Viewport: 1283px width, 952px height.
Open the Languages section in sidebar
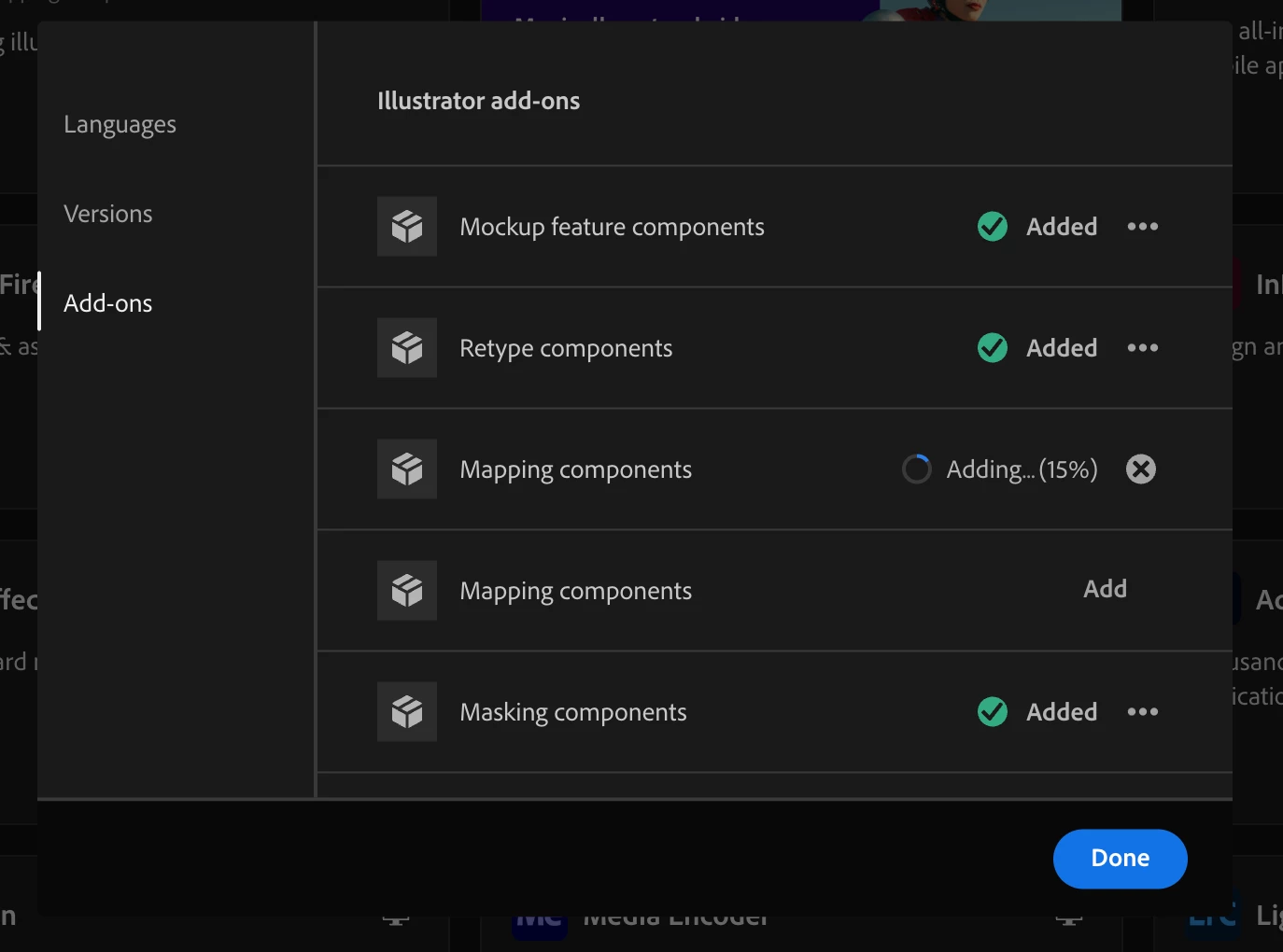(x=120, y=125)
